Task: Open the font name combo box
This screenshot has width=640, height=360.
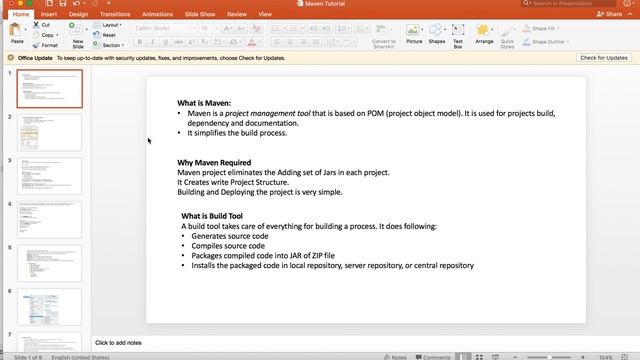Action: 165,28
